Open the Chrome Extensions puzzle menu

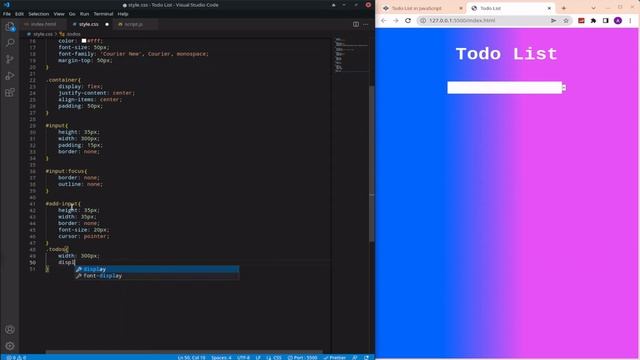click(x=593, y=20)
